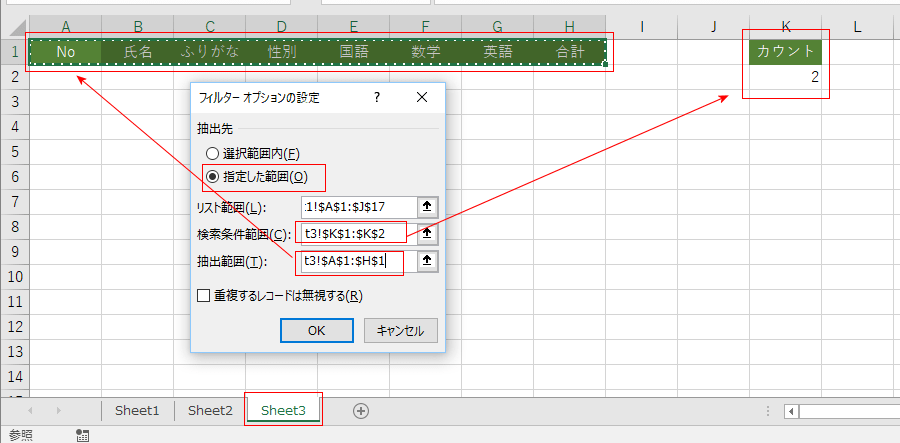The height and width of the screenshot is (443, 900).
Task: Collapse dialog via List range picker icon
Action: [x=426, y=207]
